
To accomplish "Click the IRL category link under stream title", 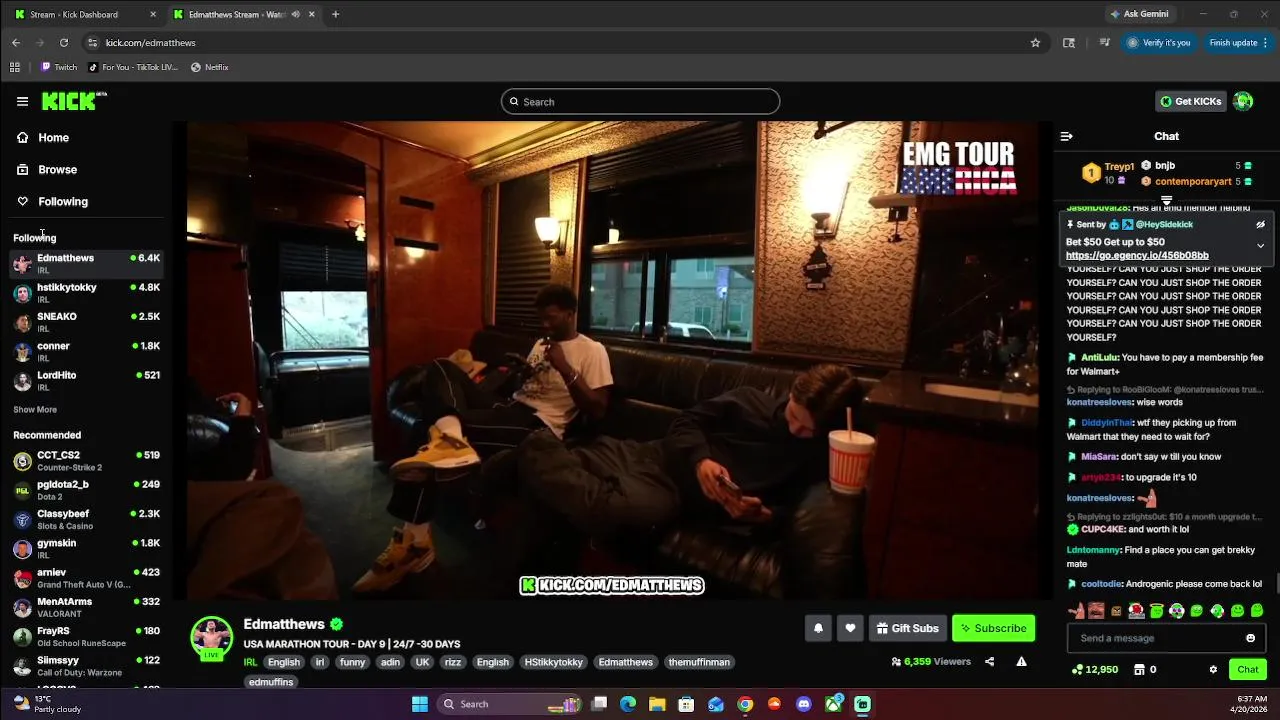I will coord(250,662).
